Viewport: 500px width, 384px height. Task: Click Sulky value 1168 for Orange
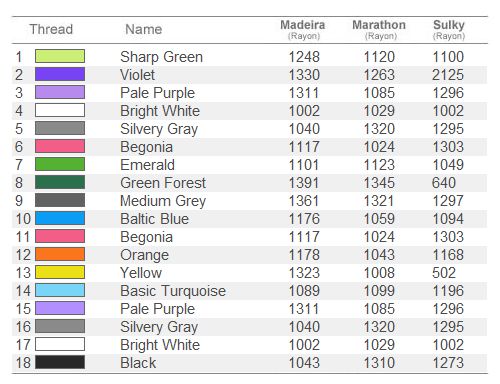pos(448,255)
